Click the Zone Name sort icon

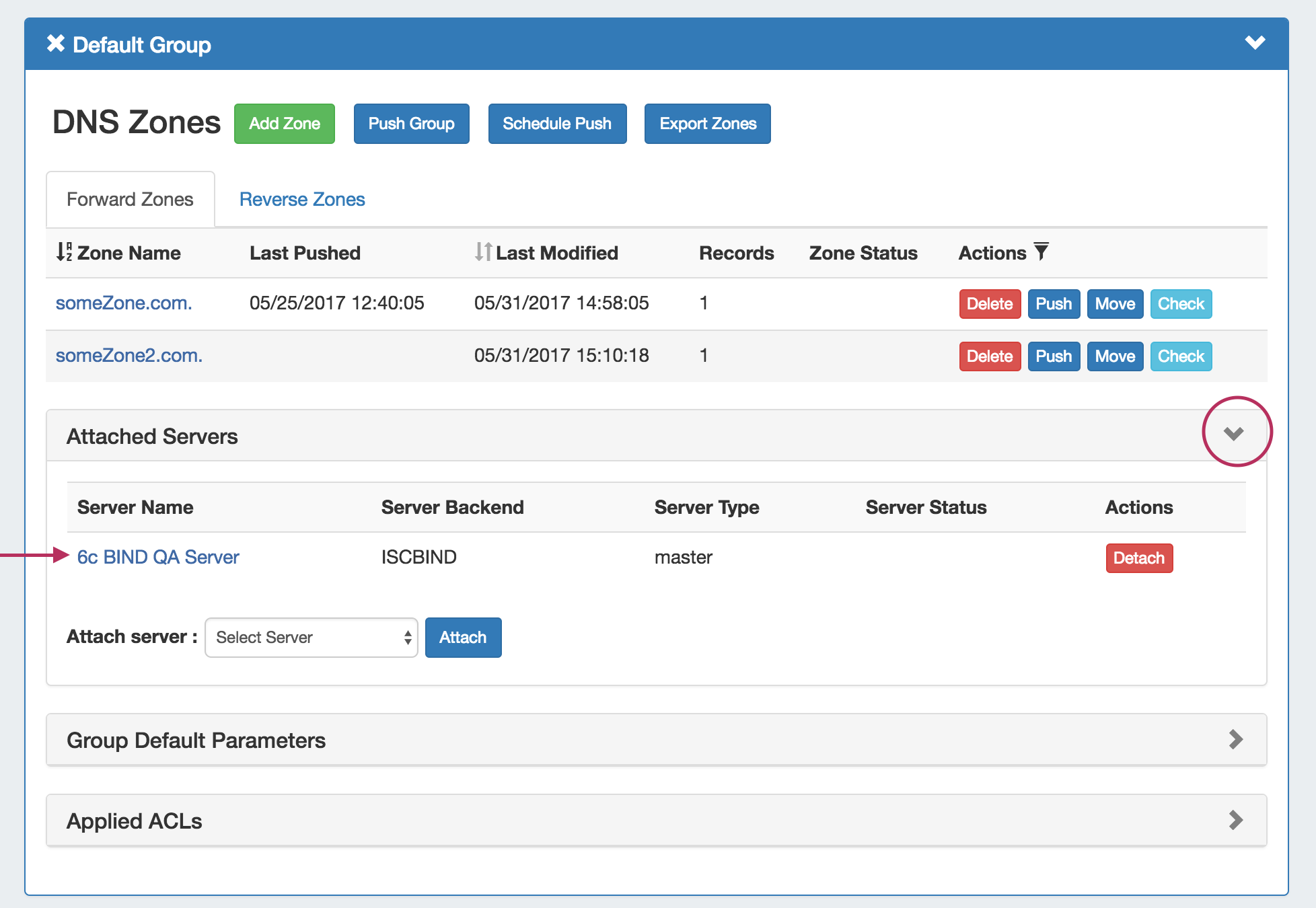(64, 252)
